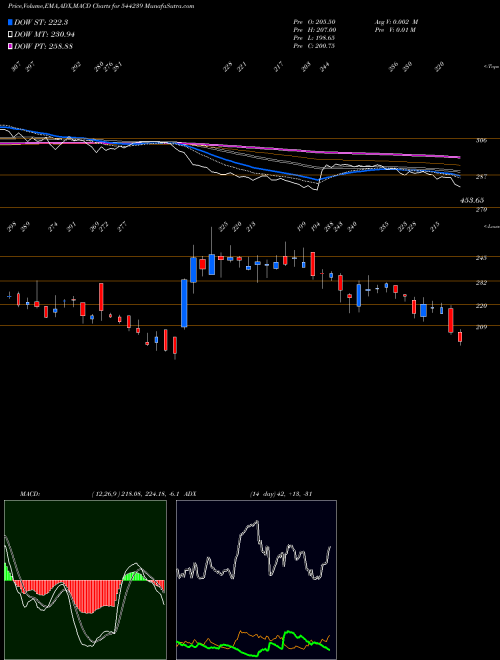This screenshot has height=660, width=500.
Task: Click the chart title mentioning MunafaSutra.com
Action: pyautogui.click(x=101, y=6)
